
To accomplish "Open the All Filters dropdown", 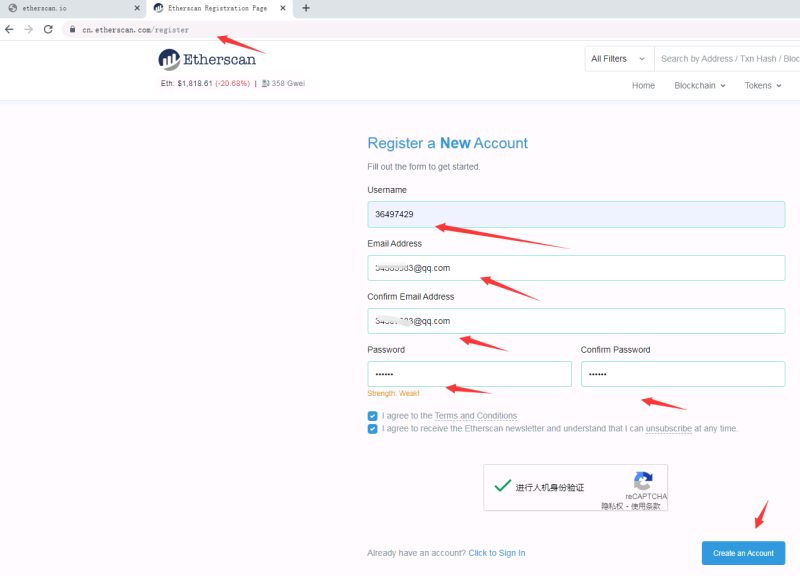I will point(619,59).
